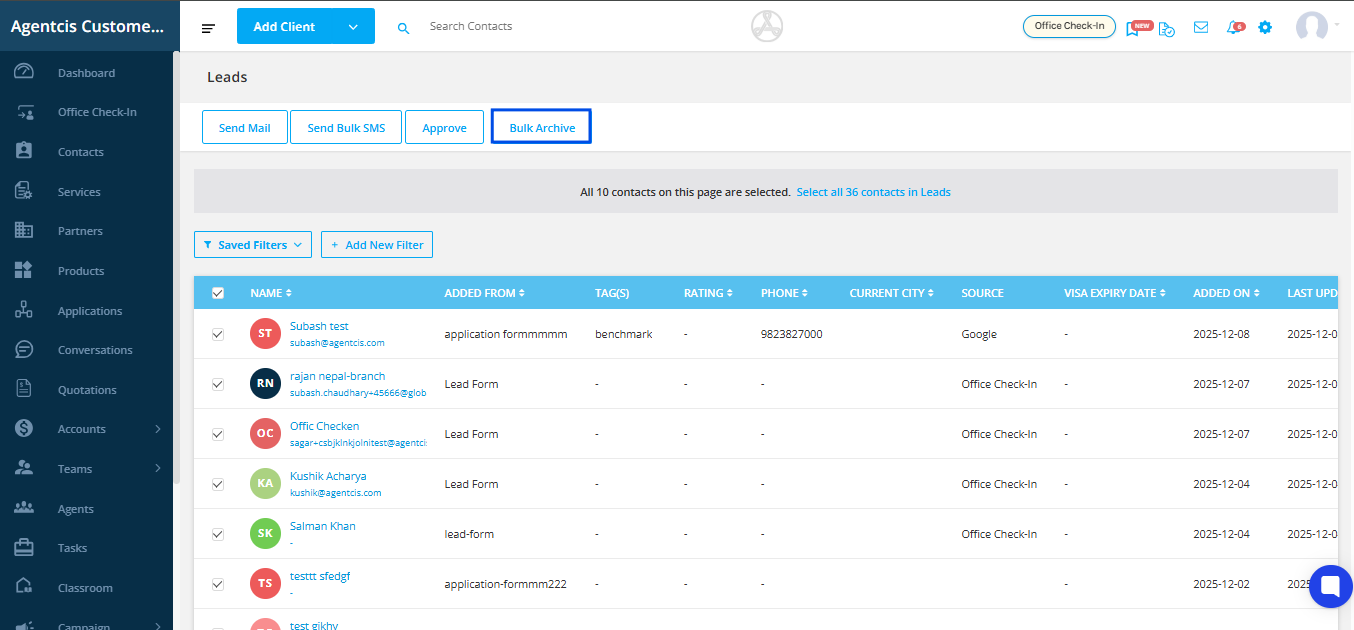Open the Contacts sidebar icon
Viewport: 1354px width, 630px height.
[24, 151]
